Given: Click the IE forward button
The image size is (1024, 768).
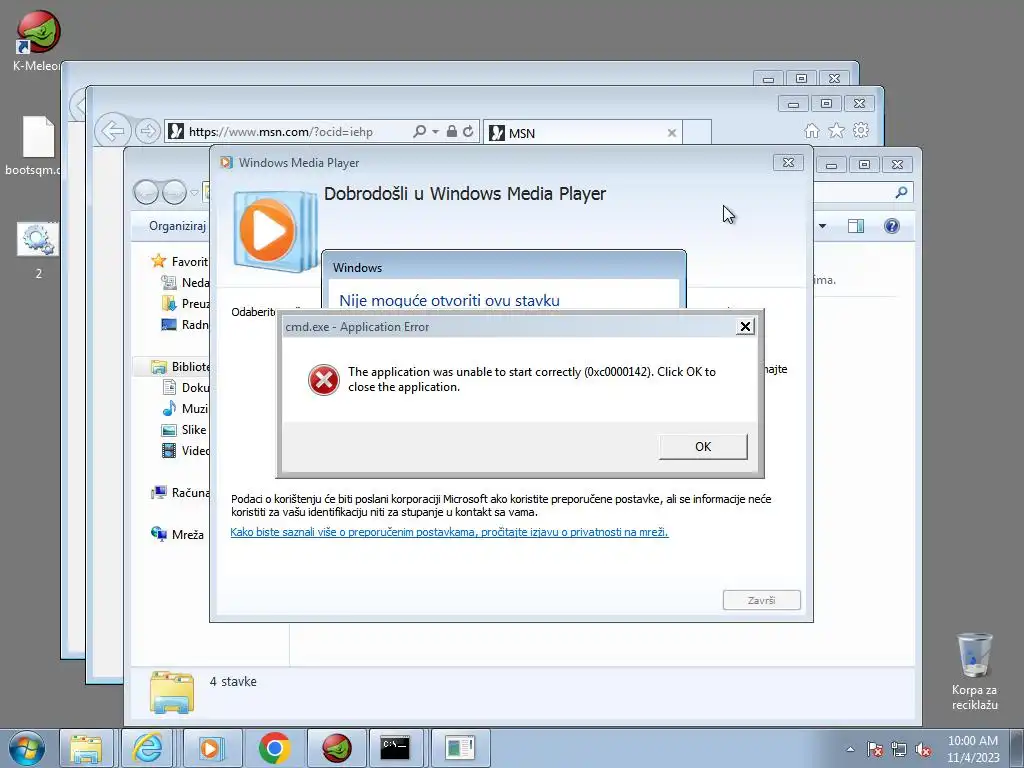Looking at the screenshot, I should [x=148, y=131].
